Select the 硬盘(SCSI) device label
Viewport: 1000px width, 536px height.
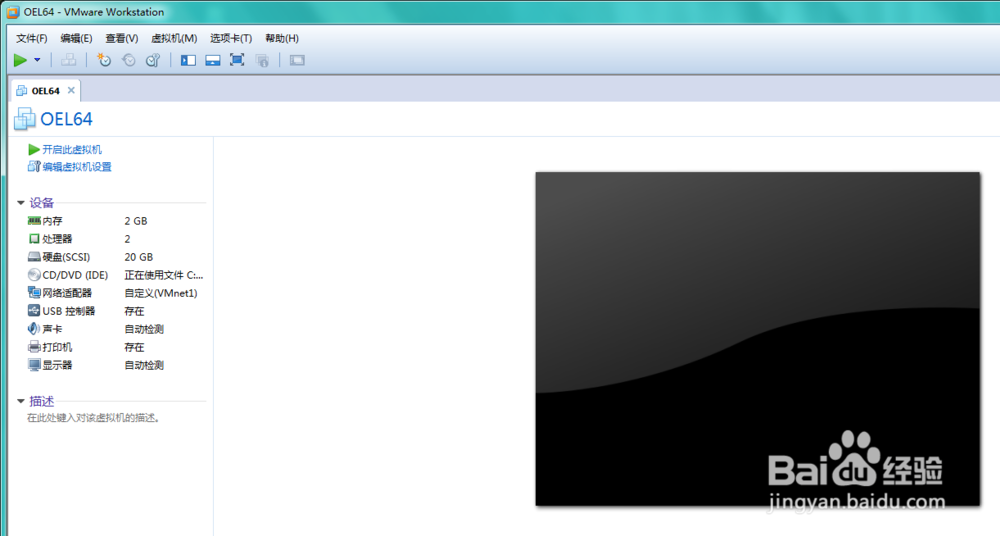click(x=66, y=257)
